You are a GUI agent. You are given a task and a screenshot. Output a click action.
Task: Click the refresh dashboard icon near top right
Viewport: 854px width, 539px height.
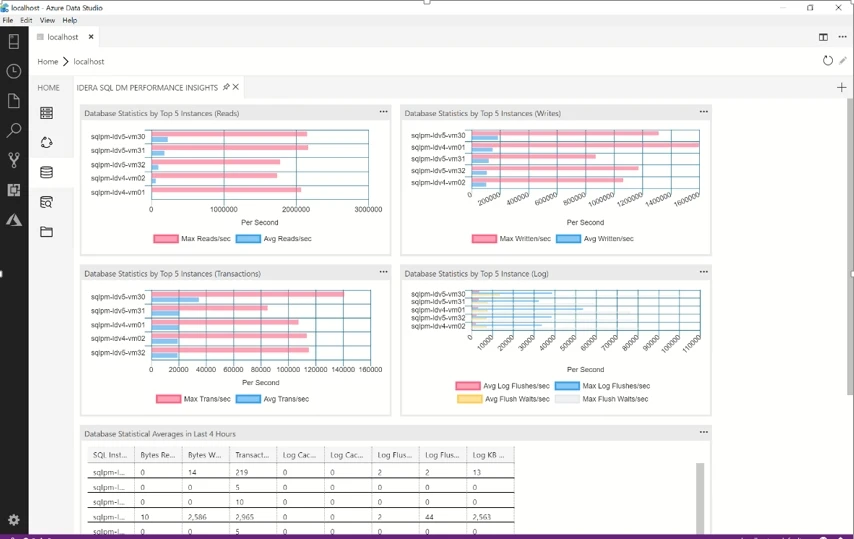click(827, 61)
